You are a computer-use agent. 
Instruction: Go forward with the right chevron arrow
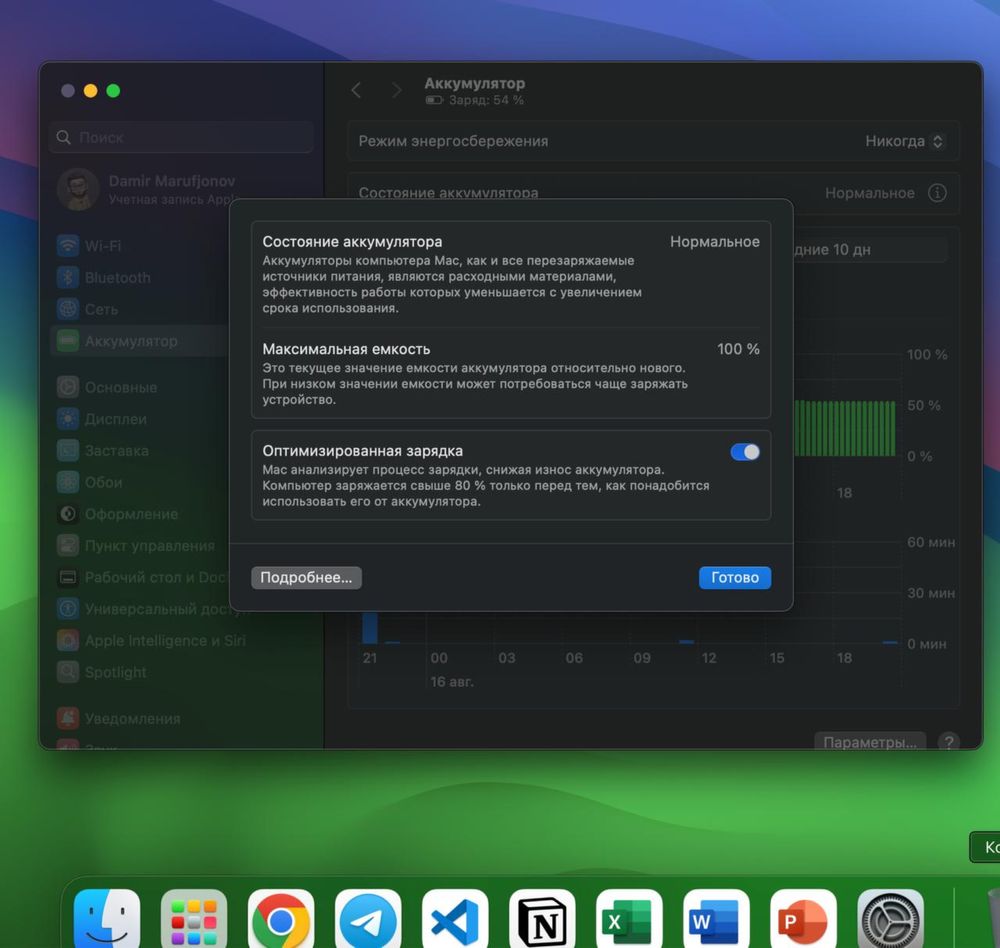pos(397,91)
